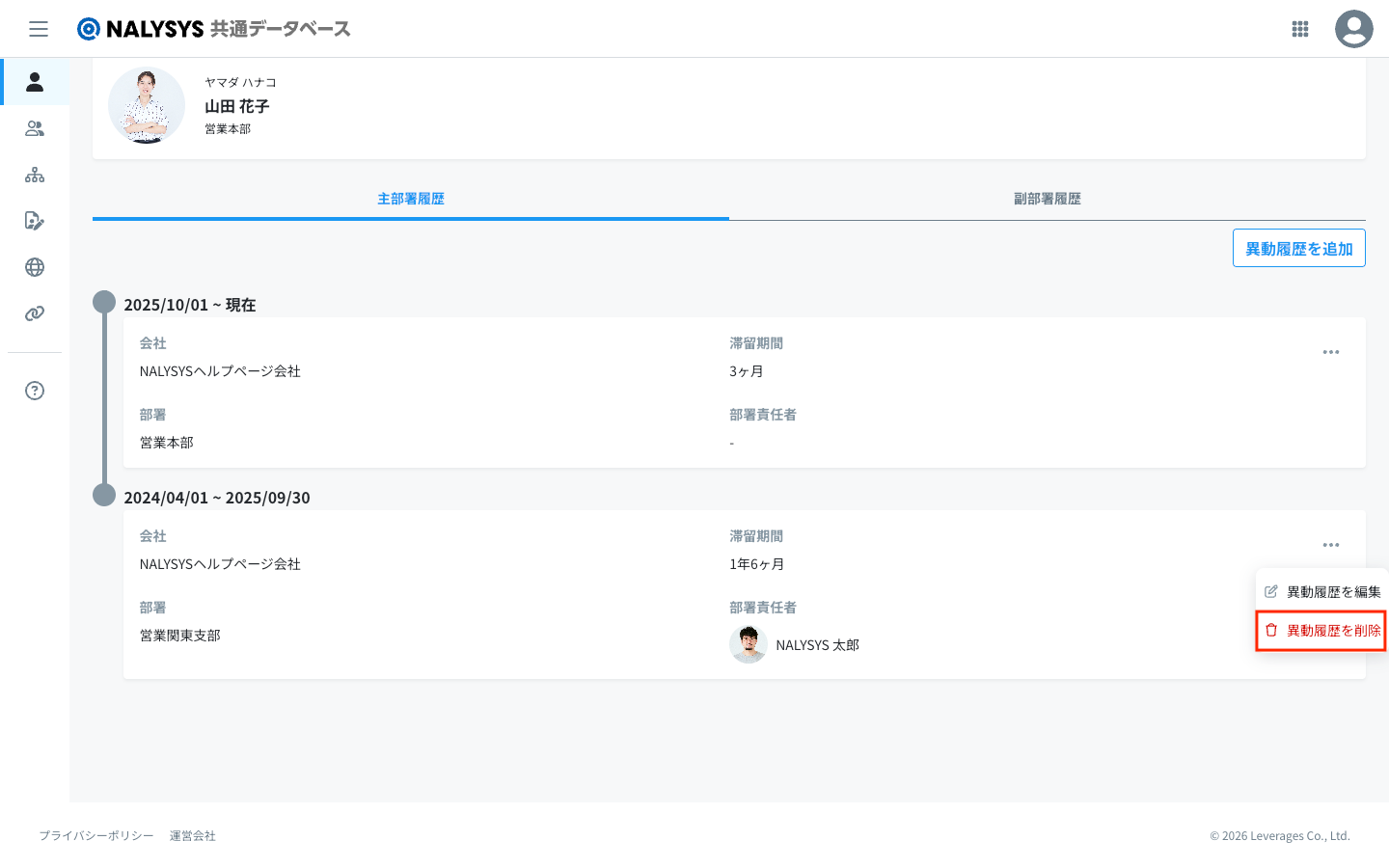Open the apps grid launcher
The width and height of the screenshot is (1389, 868).
(x=1300, y=29)
